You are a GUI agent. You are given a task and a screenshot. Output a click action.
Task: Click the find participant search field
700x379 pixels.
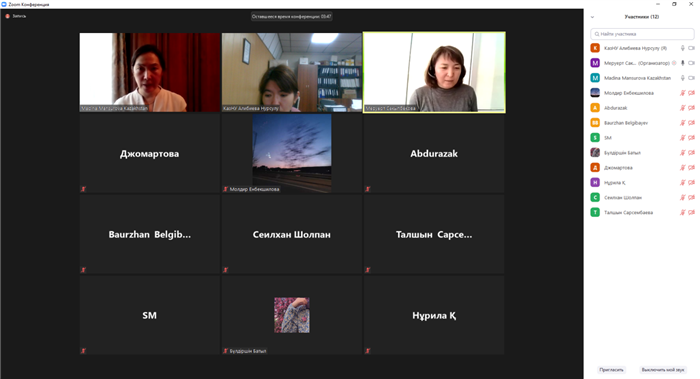click(642, 34)
